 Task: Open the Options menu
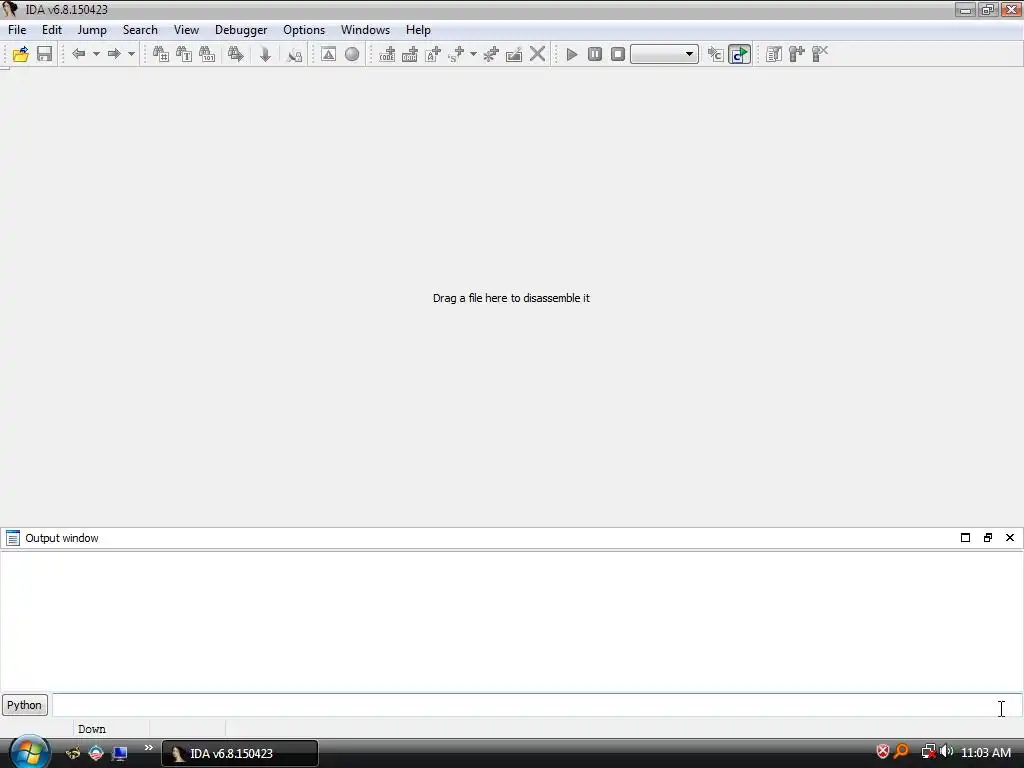click(304, 30)
